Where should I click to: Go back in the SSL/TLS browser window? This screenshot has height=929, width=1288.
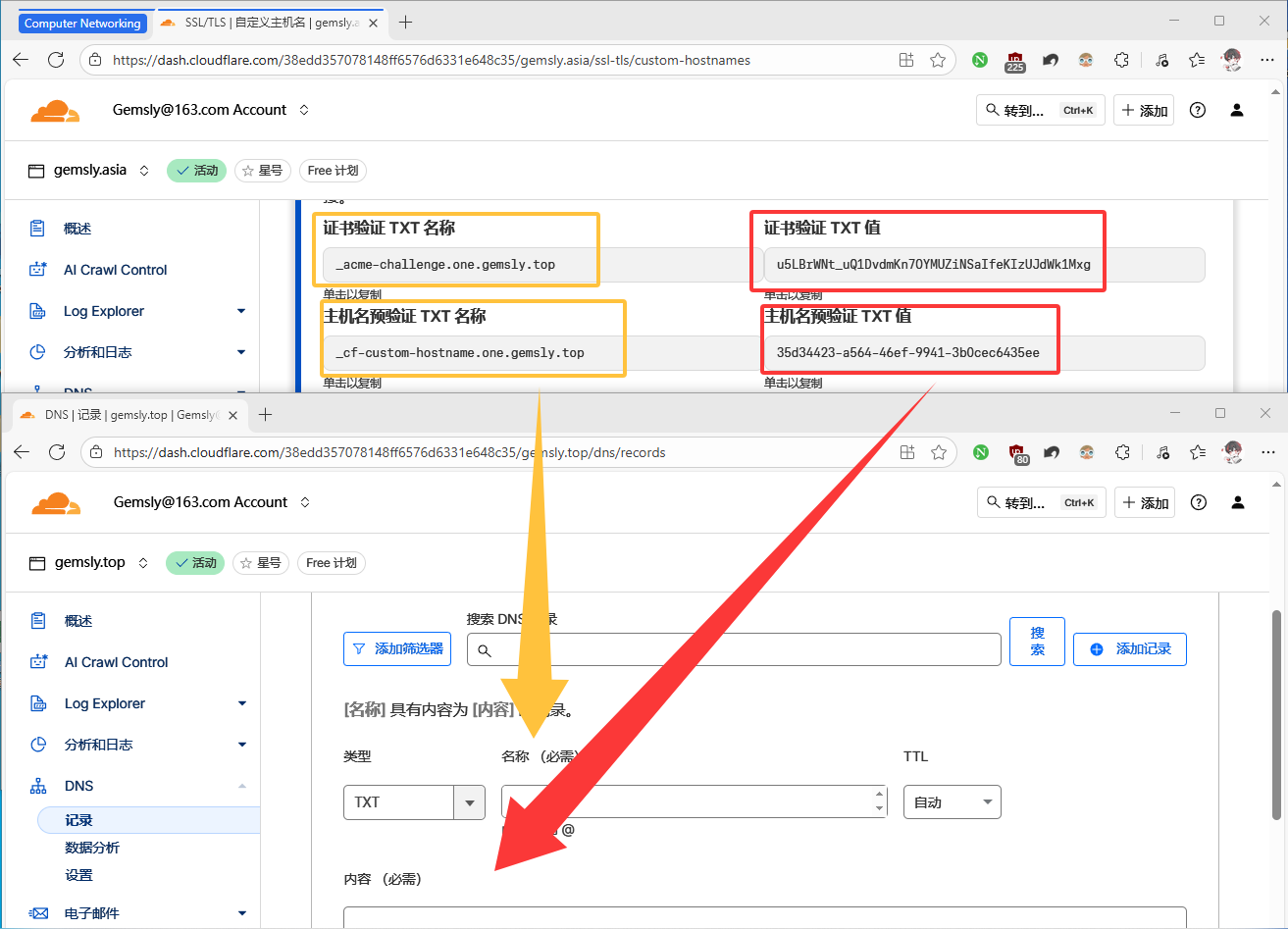(21, 60)
